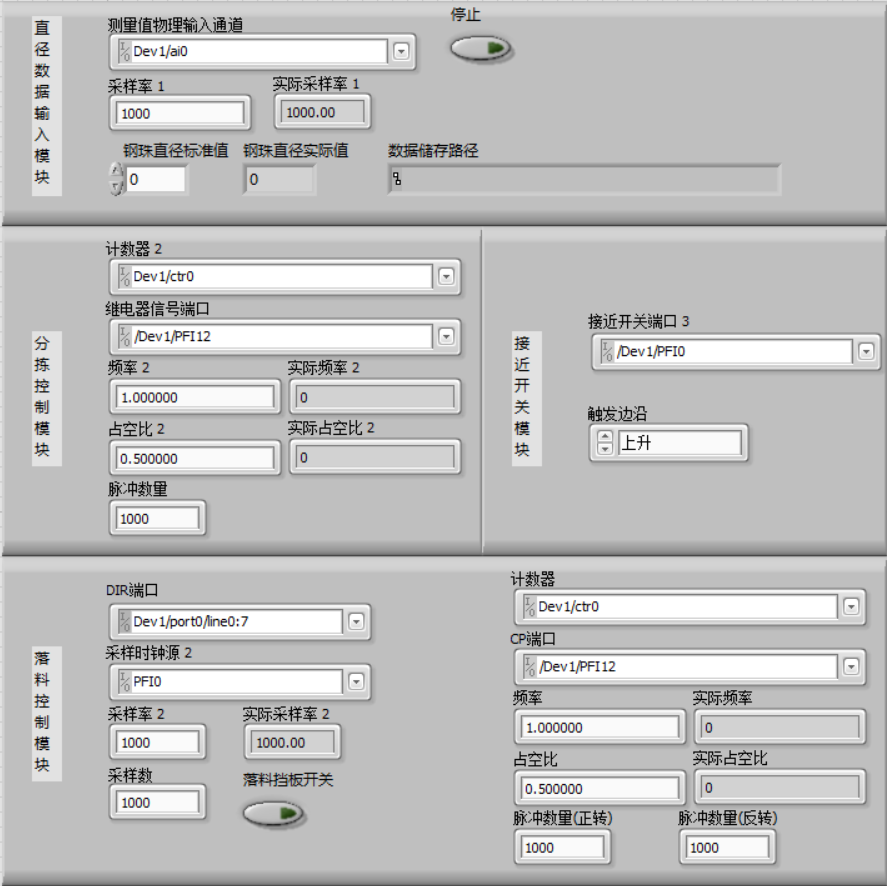Click the I/O icon in 接近开关端口 3
The height and width of the screenshot is (886, 887).
607,351
